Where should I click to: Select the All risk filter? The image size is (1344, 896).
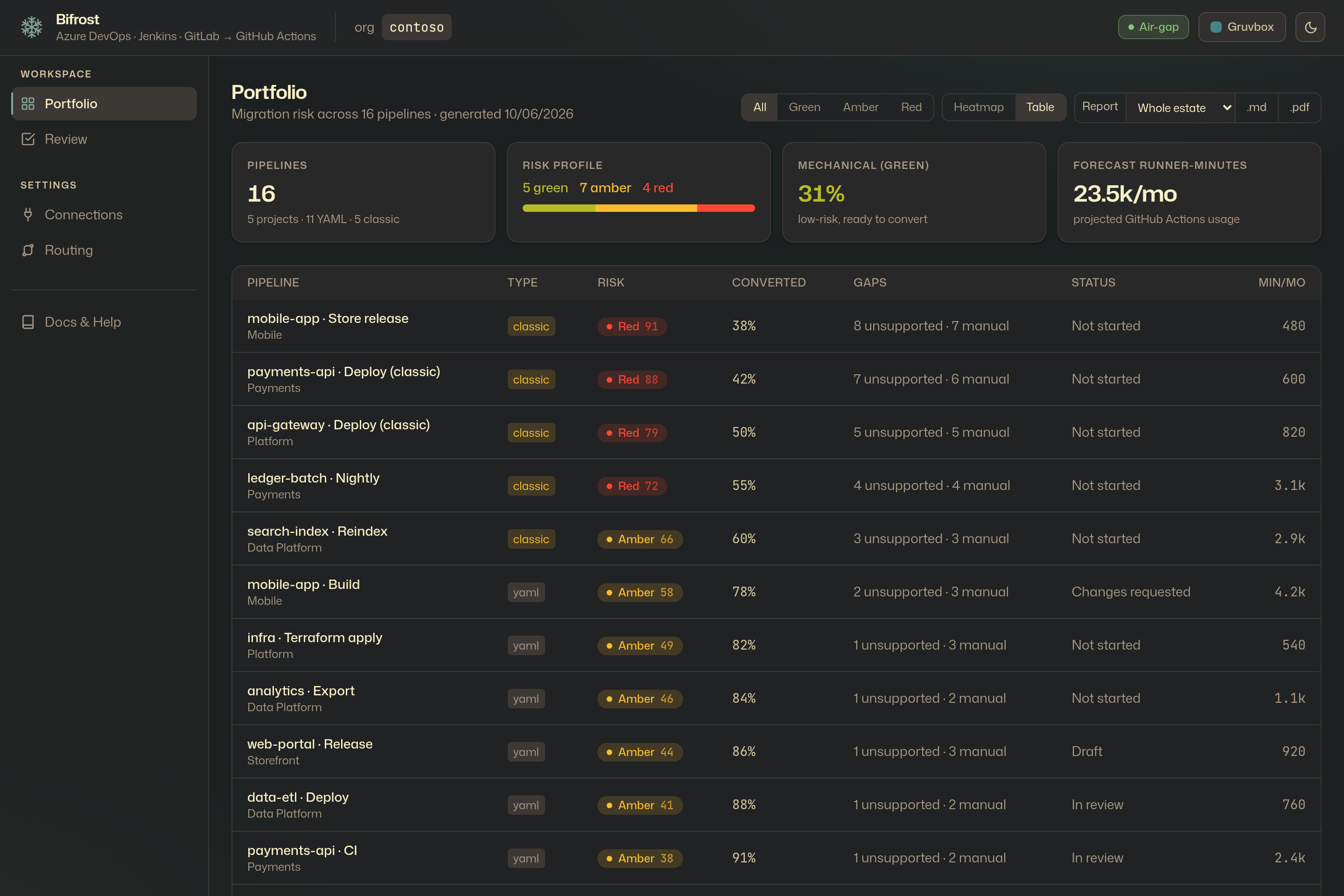[759, 107]
